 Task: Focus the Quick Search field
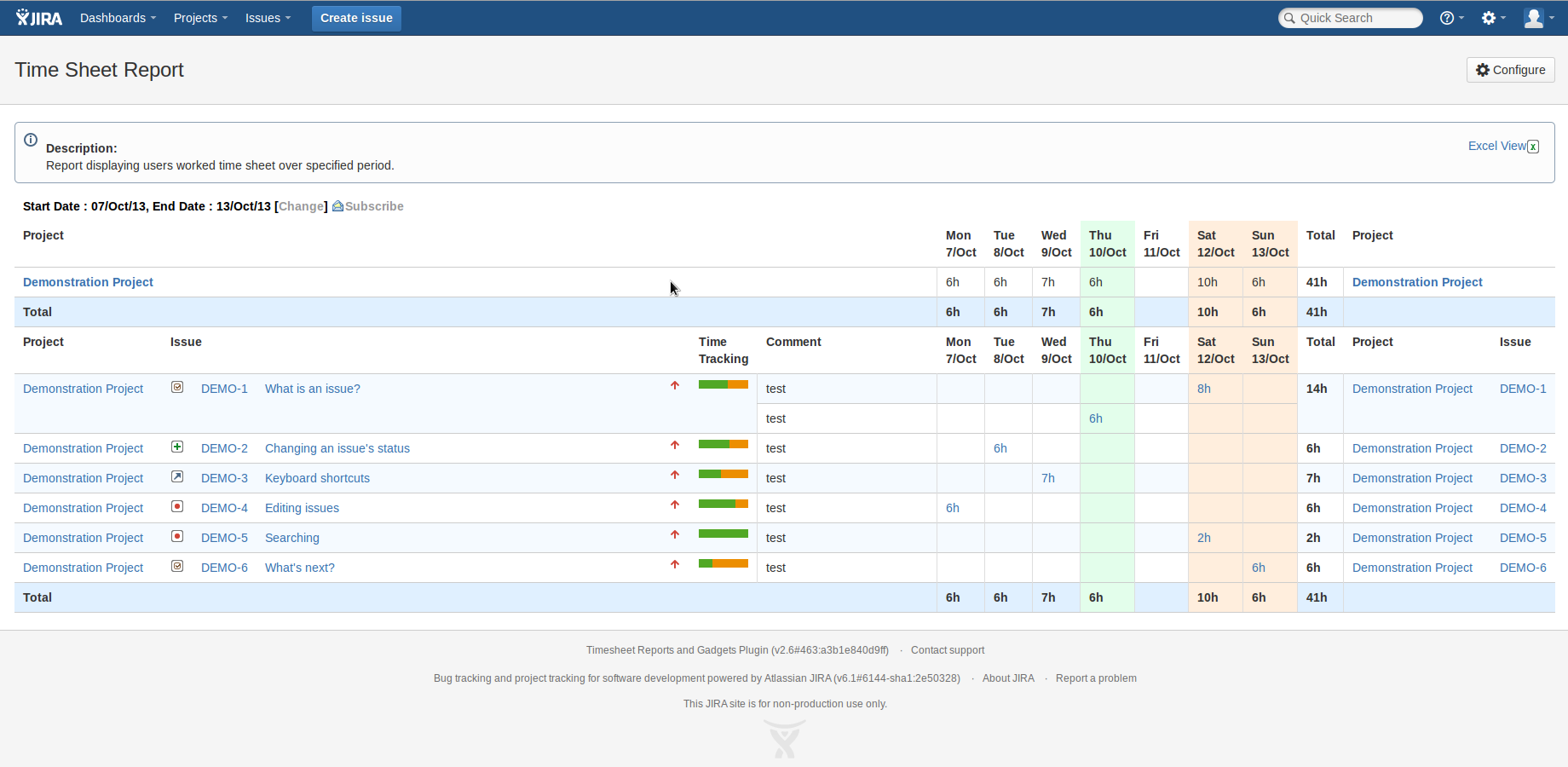(1357, 18)
